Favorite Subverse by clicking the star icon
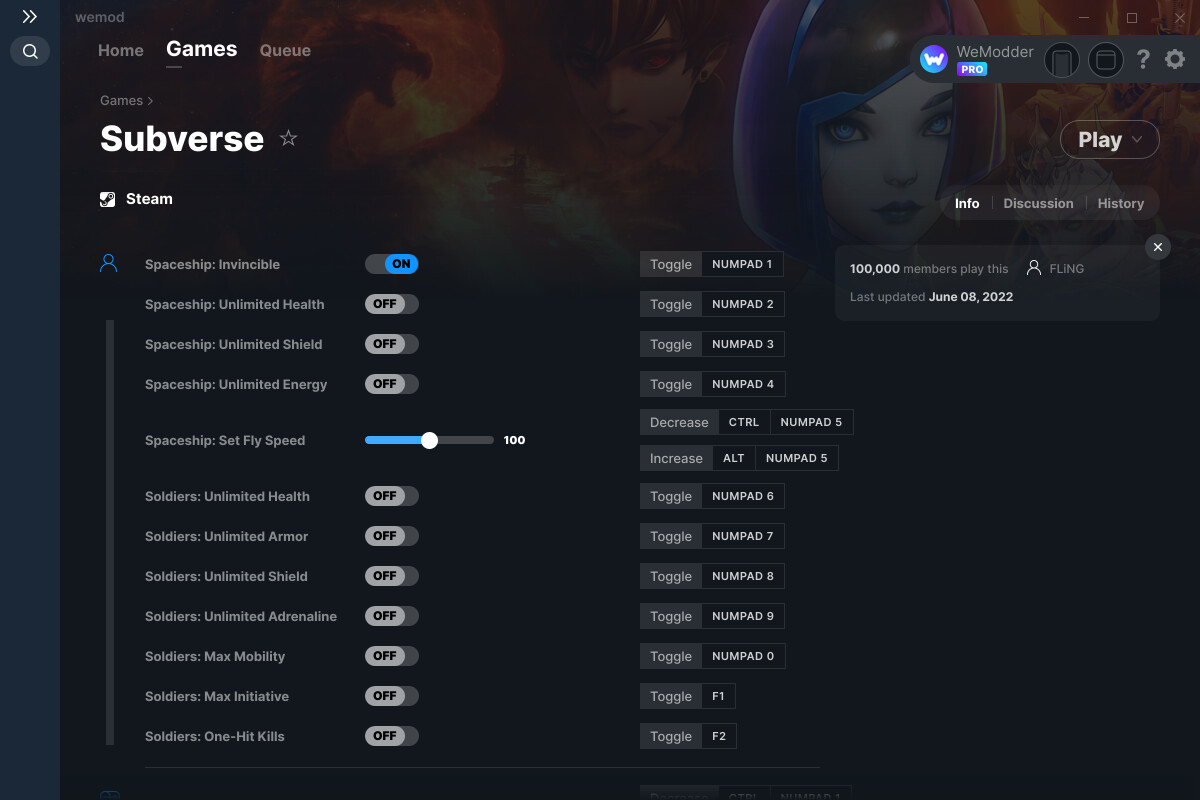This screenshot has height=800, width=1200. click(288, 138)
